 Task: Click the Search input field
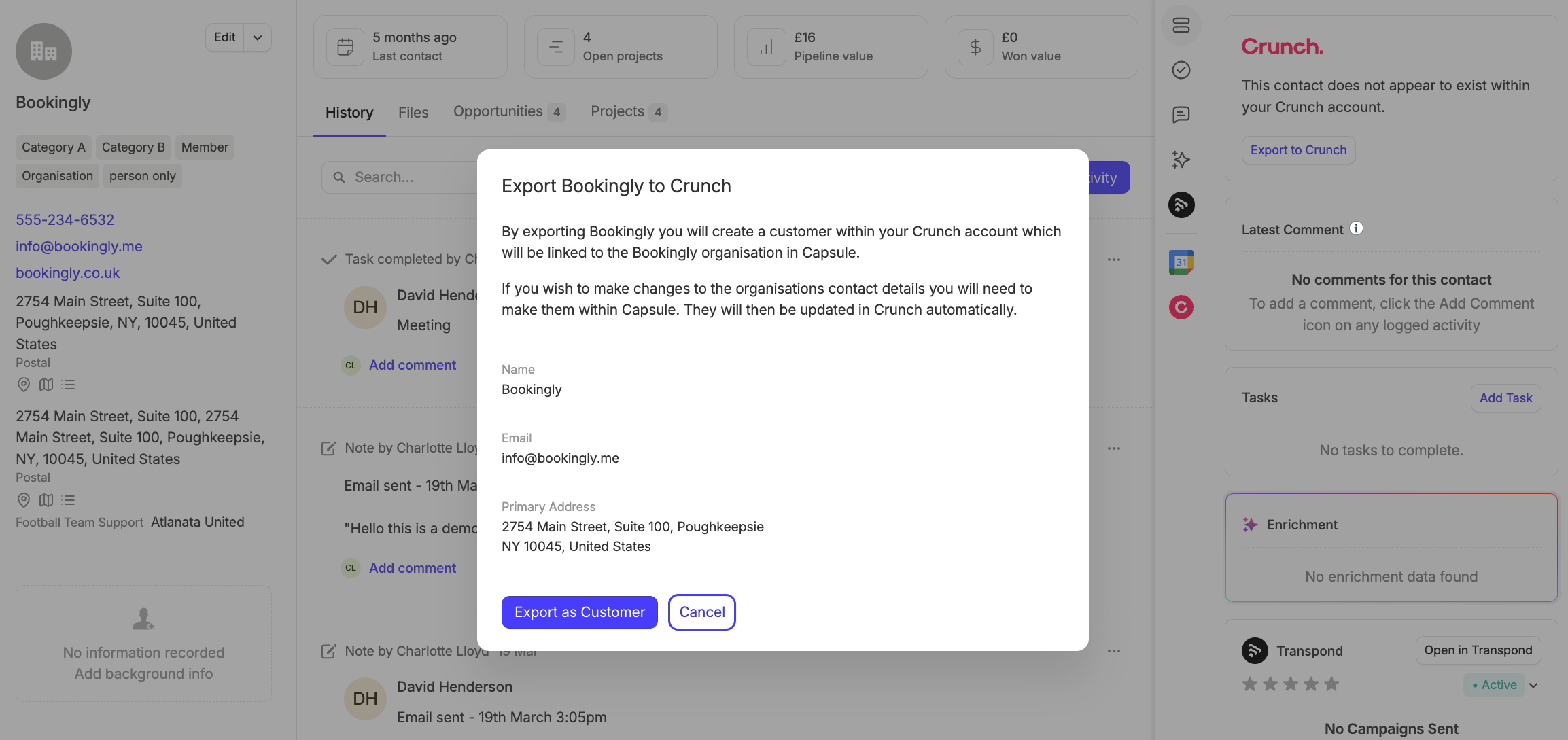pyautogui.click(x=401, y=177)
